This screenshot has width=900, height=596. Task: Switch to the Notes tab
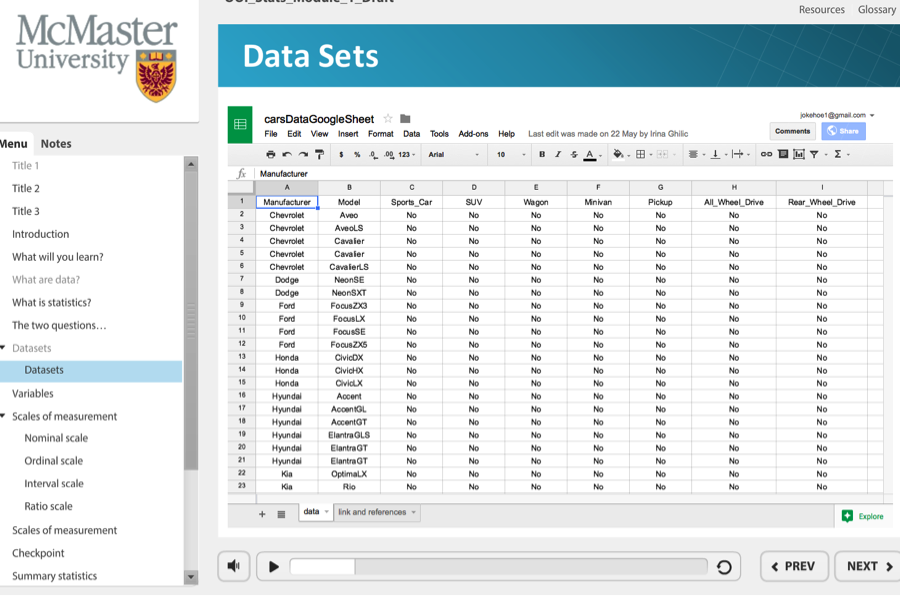click(x=56, y=144)
